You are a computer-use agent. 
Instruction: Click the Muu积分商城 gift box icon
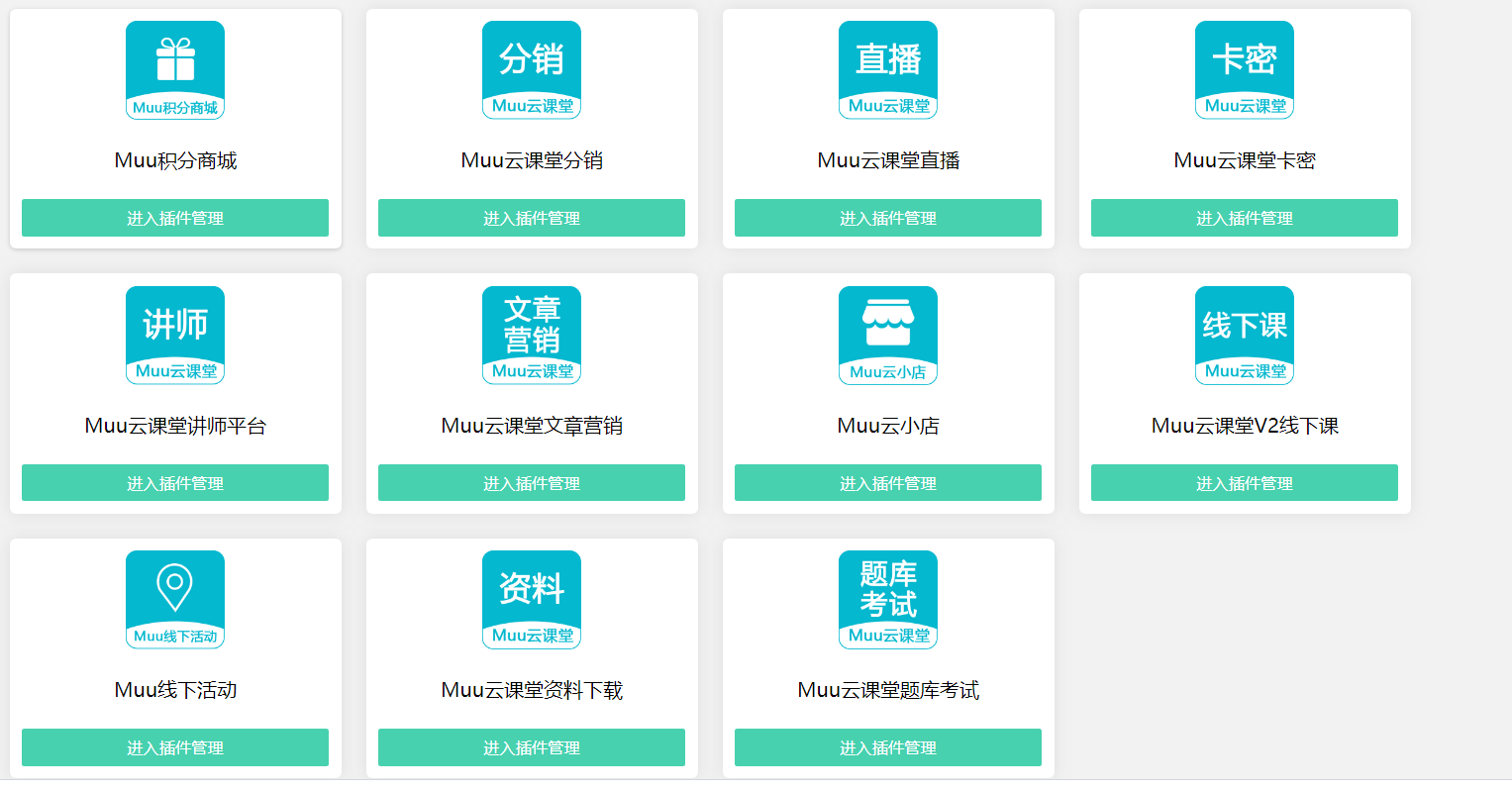[175, 70]
